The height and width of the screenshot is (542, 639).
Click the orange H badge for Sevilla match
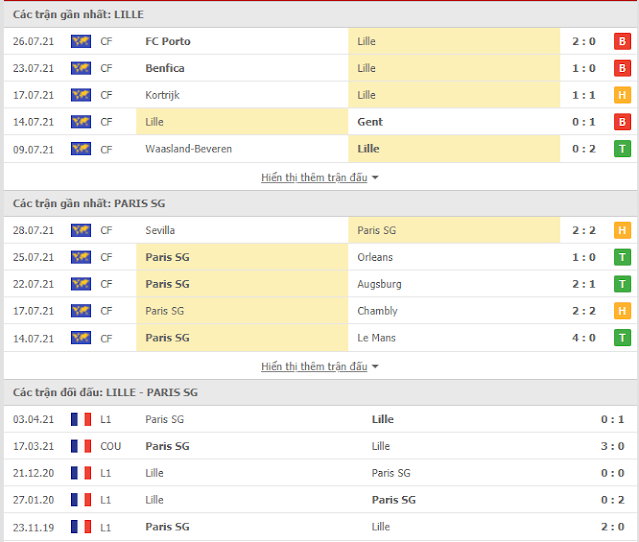[622, 230]
